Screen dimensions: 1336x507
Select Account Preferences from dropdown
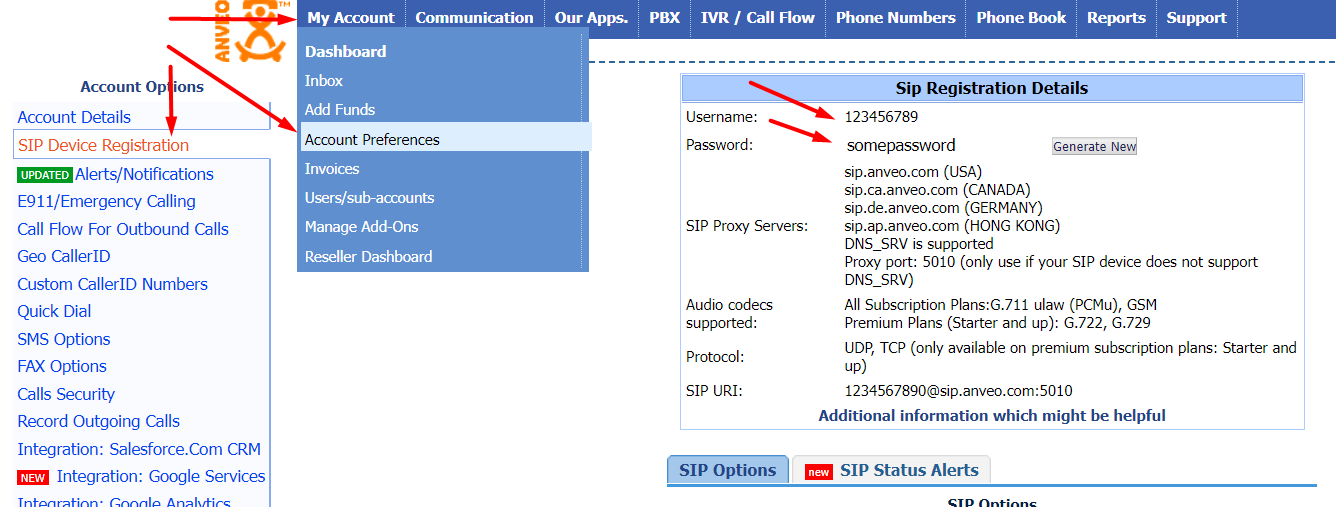tap(372, 140)
